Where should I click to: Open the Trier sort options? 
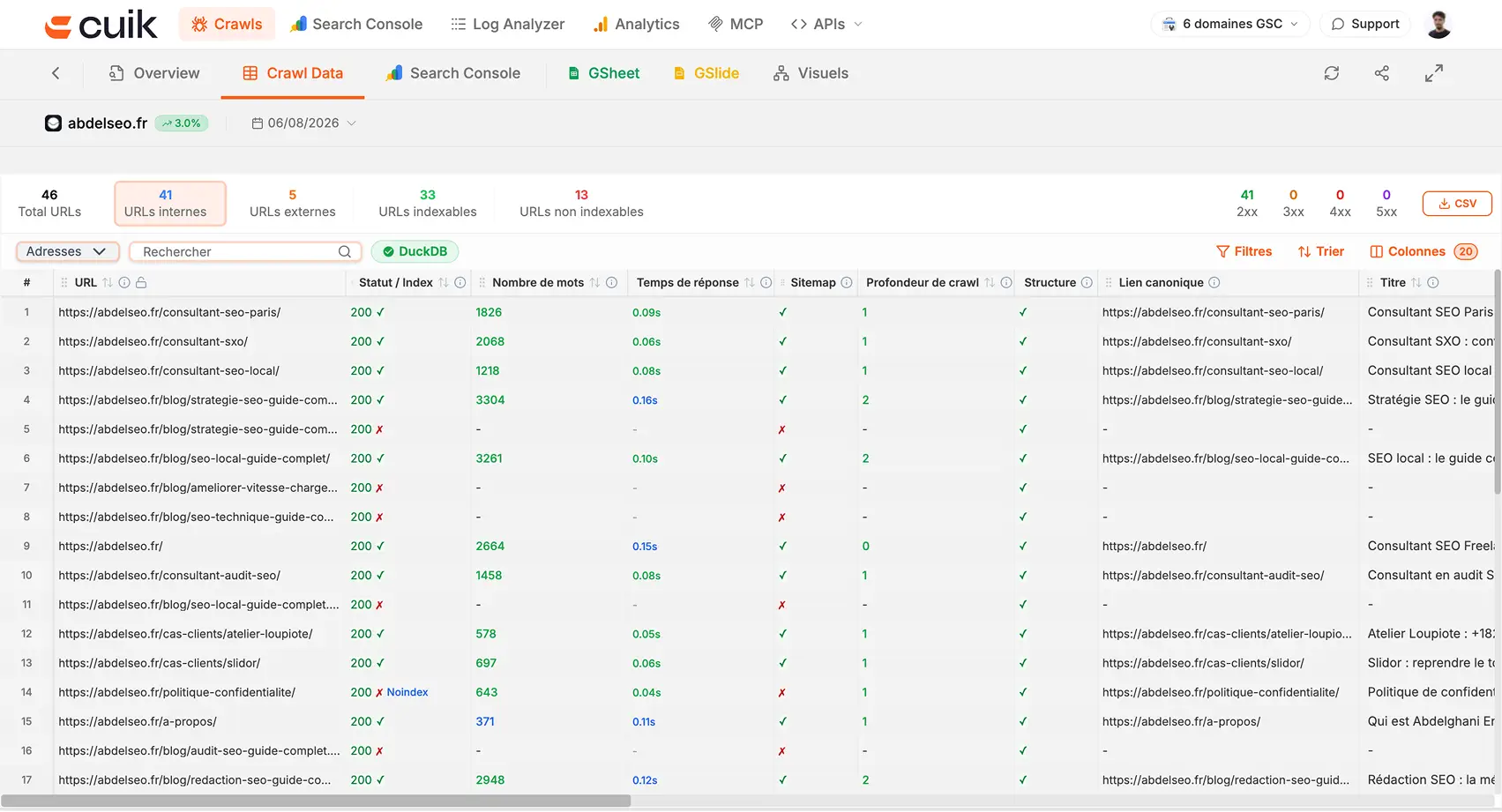(1321, 251)
